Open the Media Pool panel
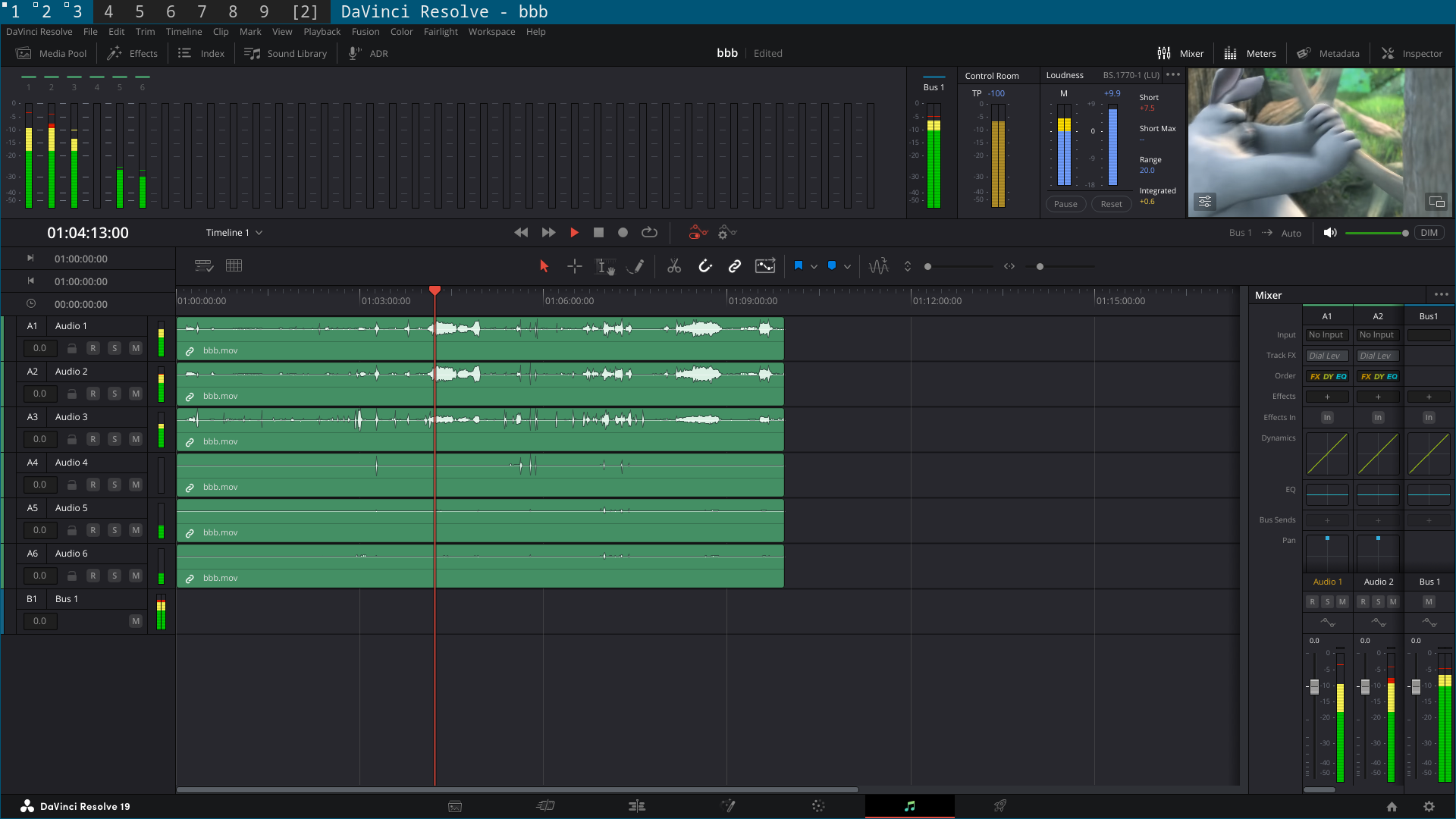This screenshot has height=819, width=1456. pyautogui.click(x=52, y=54)
